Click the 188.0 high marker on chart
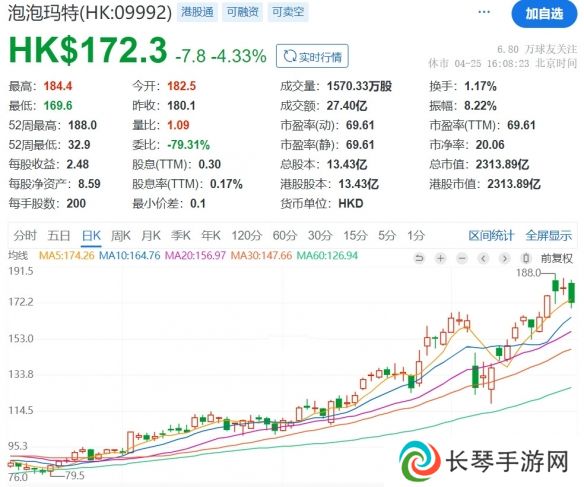 529,273
